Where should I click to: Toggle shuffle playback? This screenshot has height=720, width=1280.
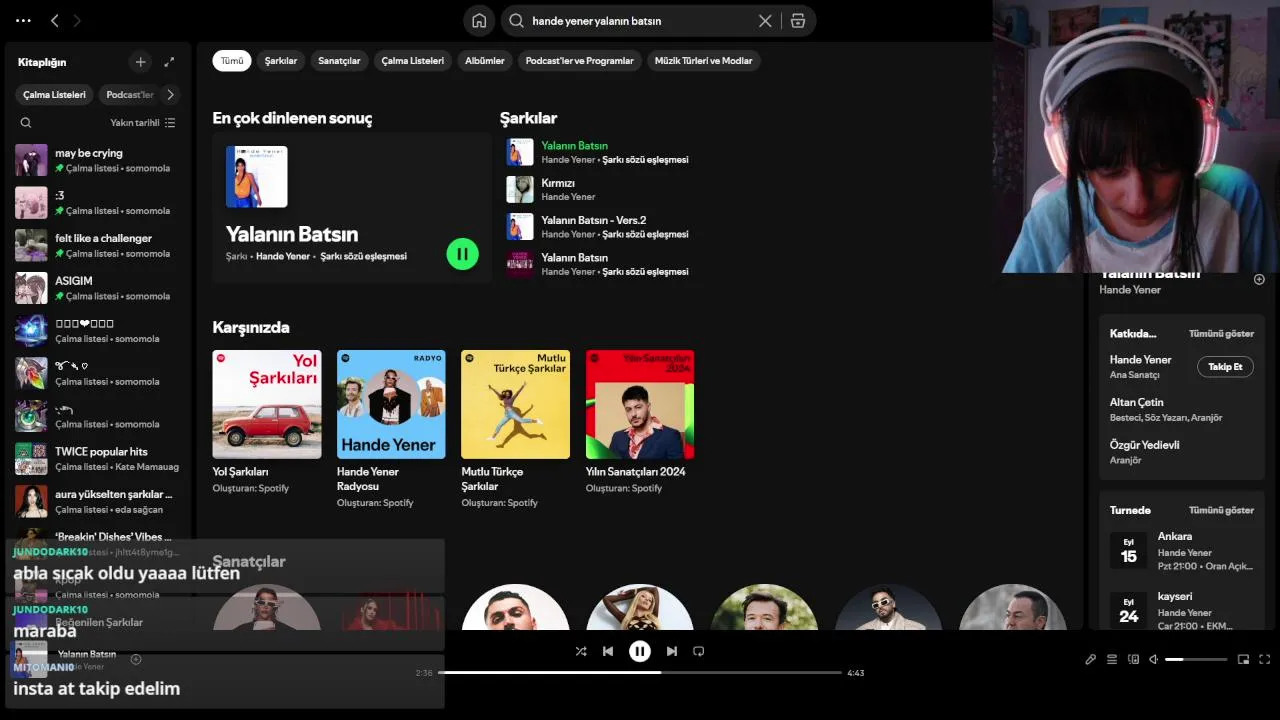click(x=581, y=651)
